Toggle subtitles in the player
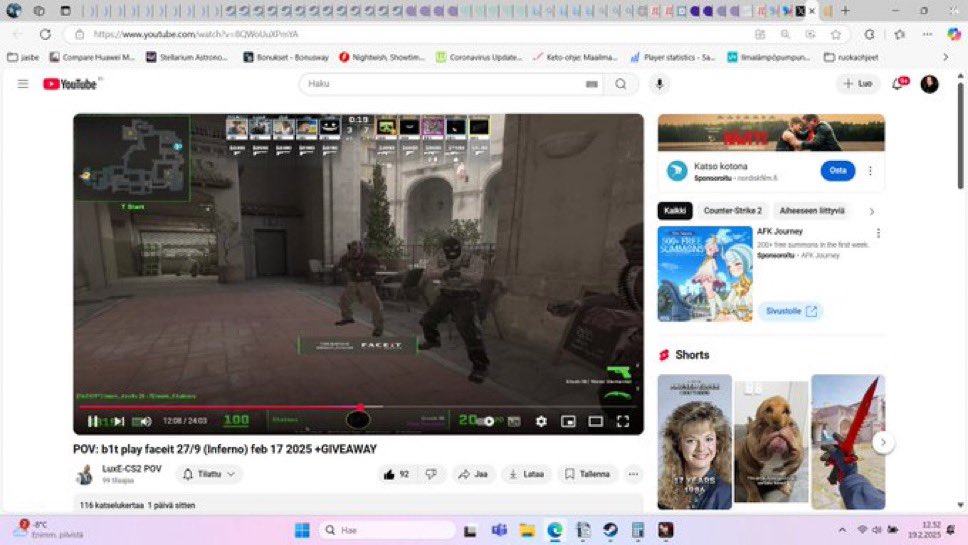 pos(514,421)
